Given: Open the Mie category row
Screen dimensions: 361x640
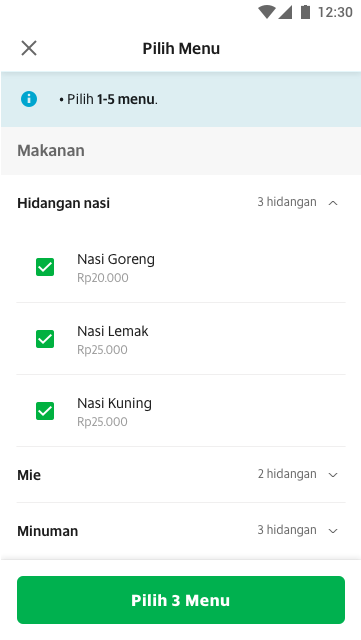Looking at the screenshot, I should click(181, 475).
